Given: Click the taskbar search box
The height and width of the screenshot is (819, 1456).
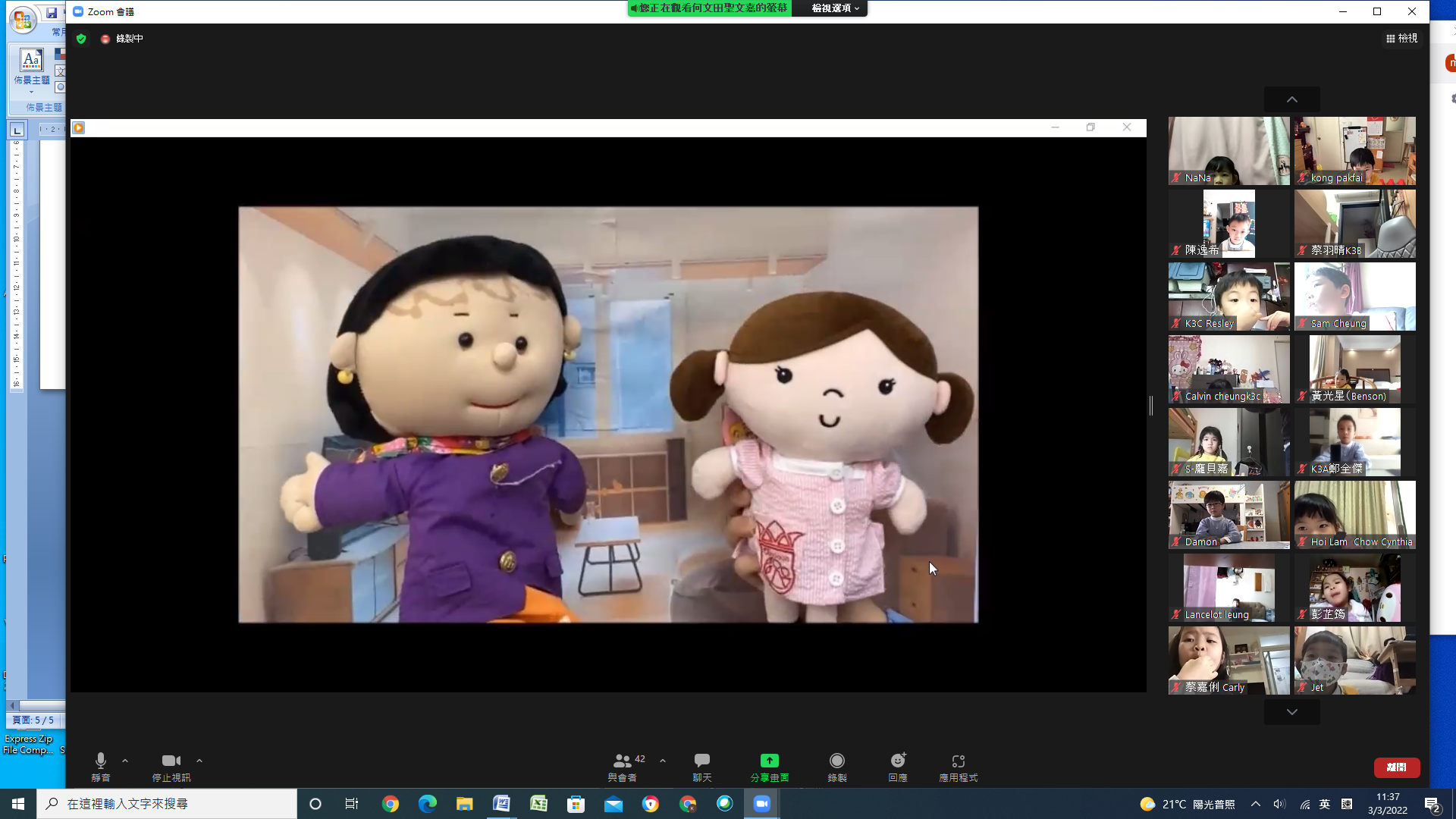Looking at the screenshot, I should click(167, 804).
